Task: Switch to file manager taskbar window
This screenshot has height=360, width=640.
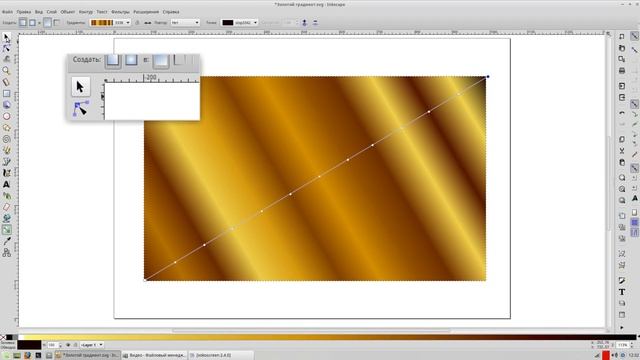Action: [x=155, y=356]
